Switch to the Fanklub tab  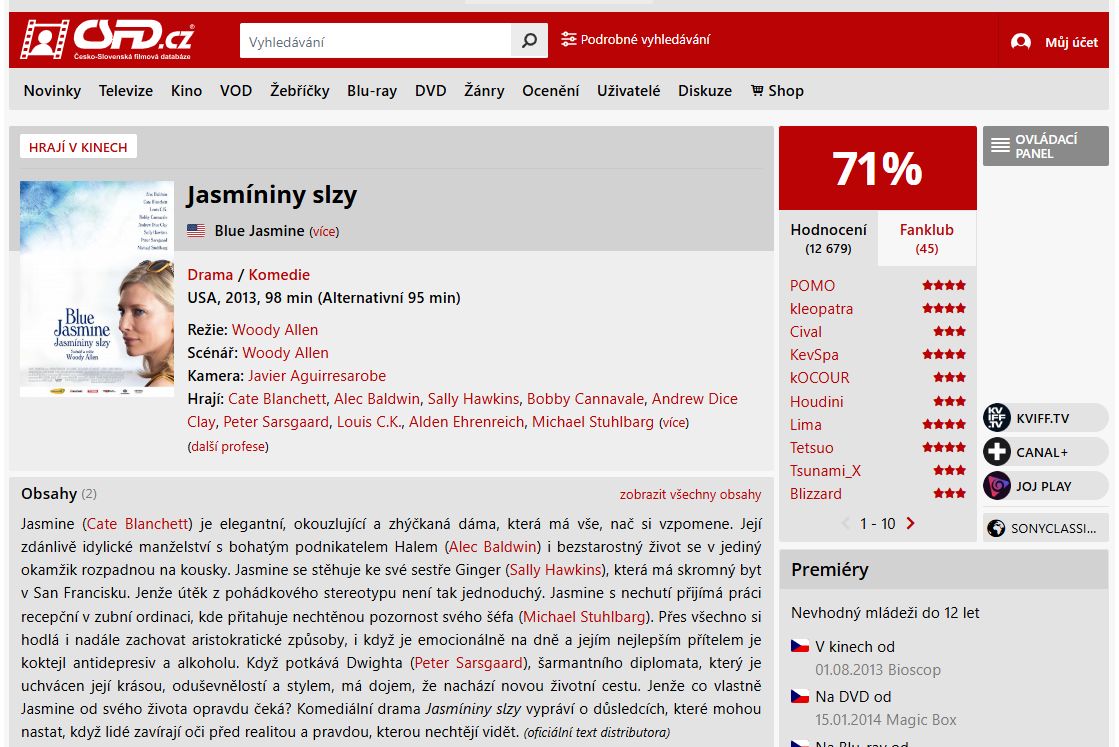[926, 238]
